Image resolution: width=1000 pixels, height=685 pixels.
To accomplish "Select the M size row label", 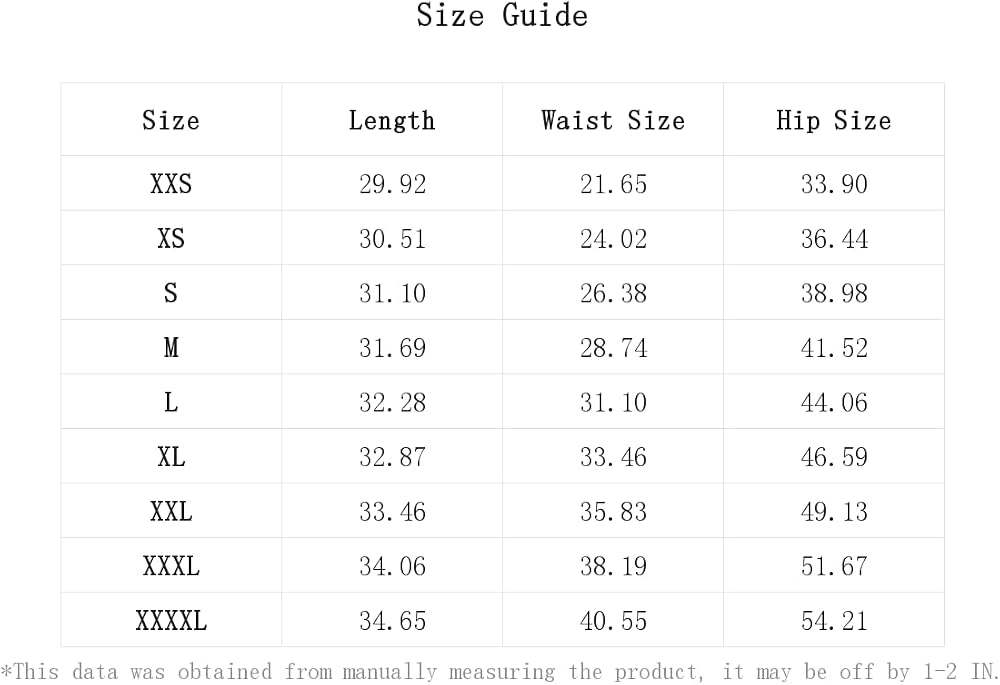I will pyautogui.click(x=171, y=348).
